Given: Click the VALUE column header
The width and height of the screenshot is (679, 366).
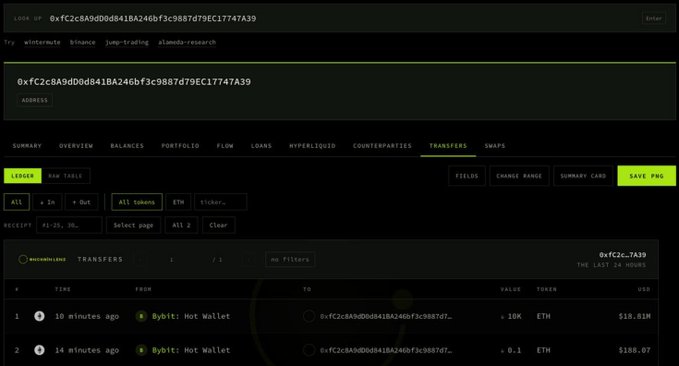Looking at the screenshot, I should click(511, 289).
